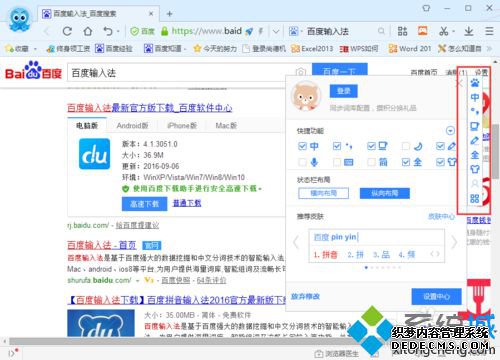Viewport: 500px width, 360px height.
Task: Uncheck the pen handwriting checkbox
Action: (x=440, y=146)
